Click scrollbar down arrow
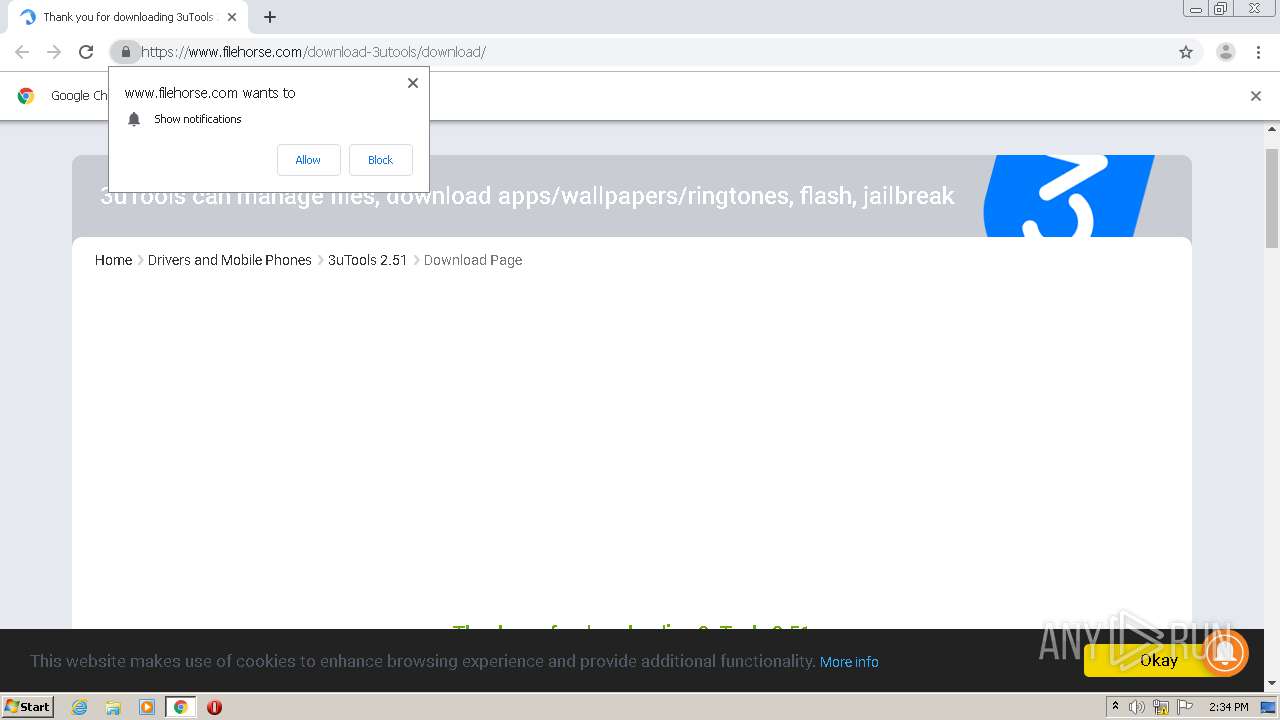 tap(1272, 684)
